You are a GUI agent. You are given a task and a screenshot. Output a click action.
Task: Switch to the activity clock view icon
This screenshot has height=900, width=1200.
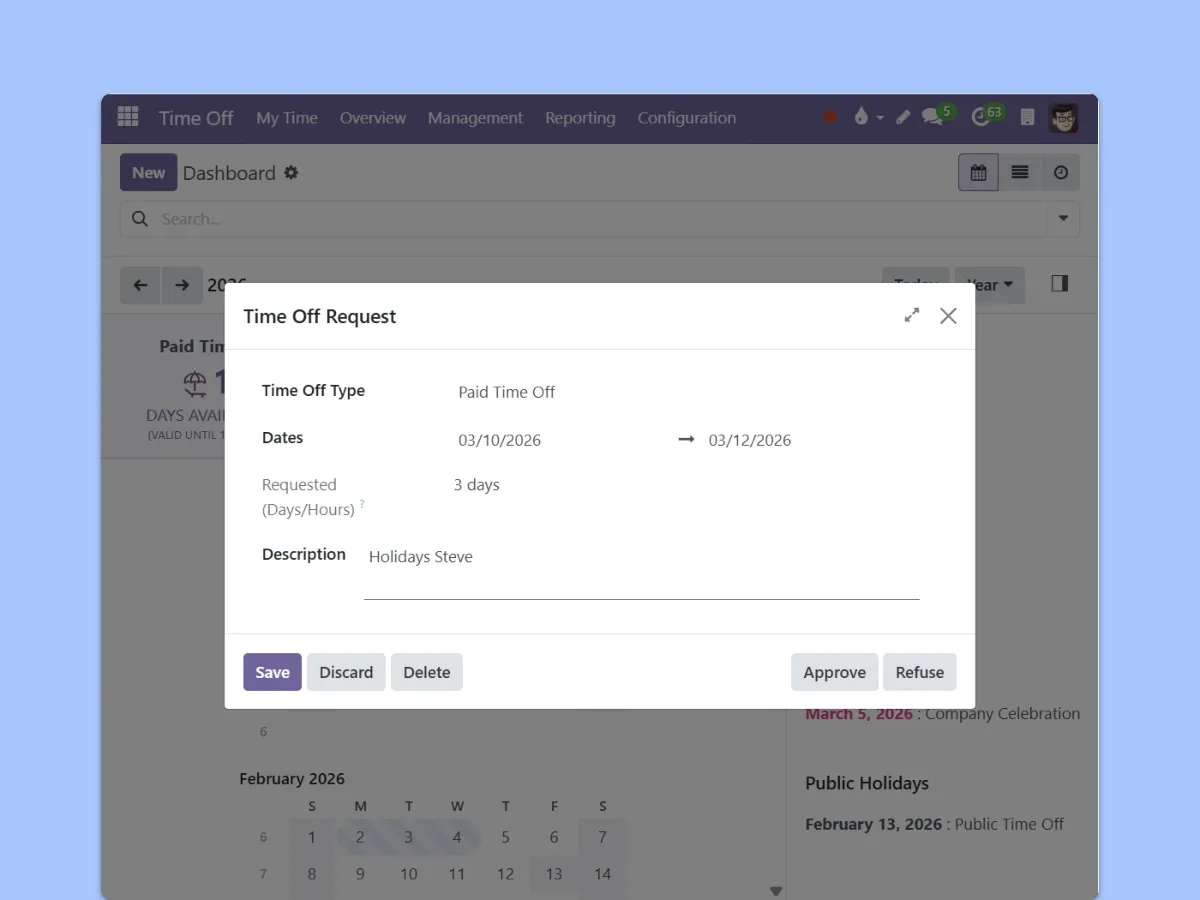click(1060, 173)
